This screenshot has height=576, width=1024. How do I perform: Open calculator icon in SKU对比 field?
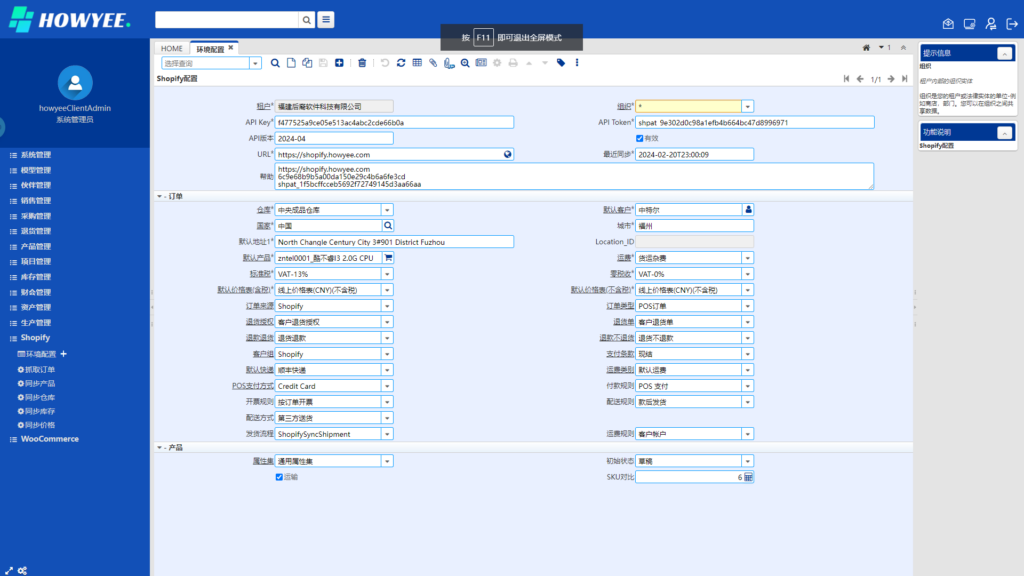[x=748, y=477]
